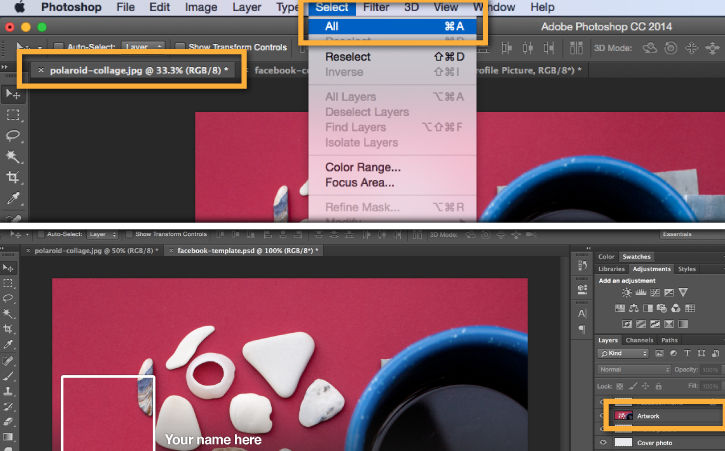Click the 3D Roll mode icon in the upper options bar

click(x=670, y=48)
